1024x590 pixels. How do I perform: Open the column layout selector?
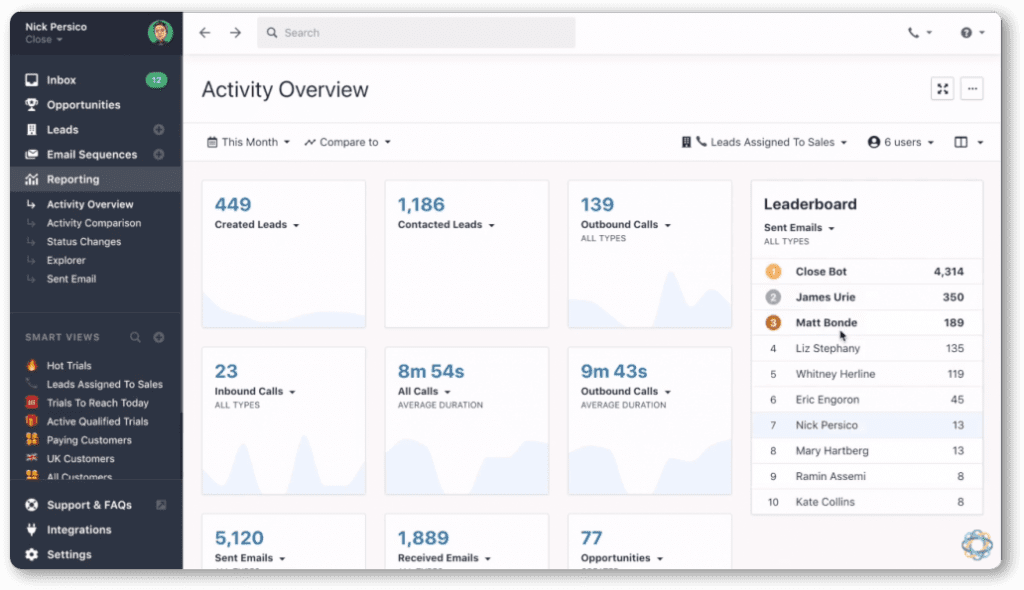[968, 143]
